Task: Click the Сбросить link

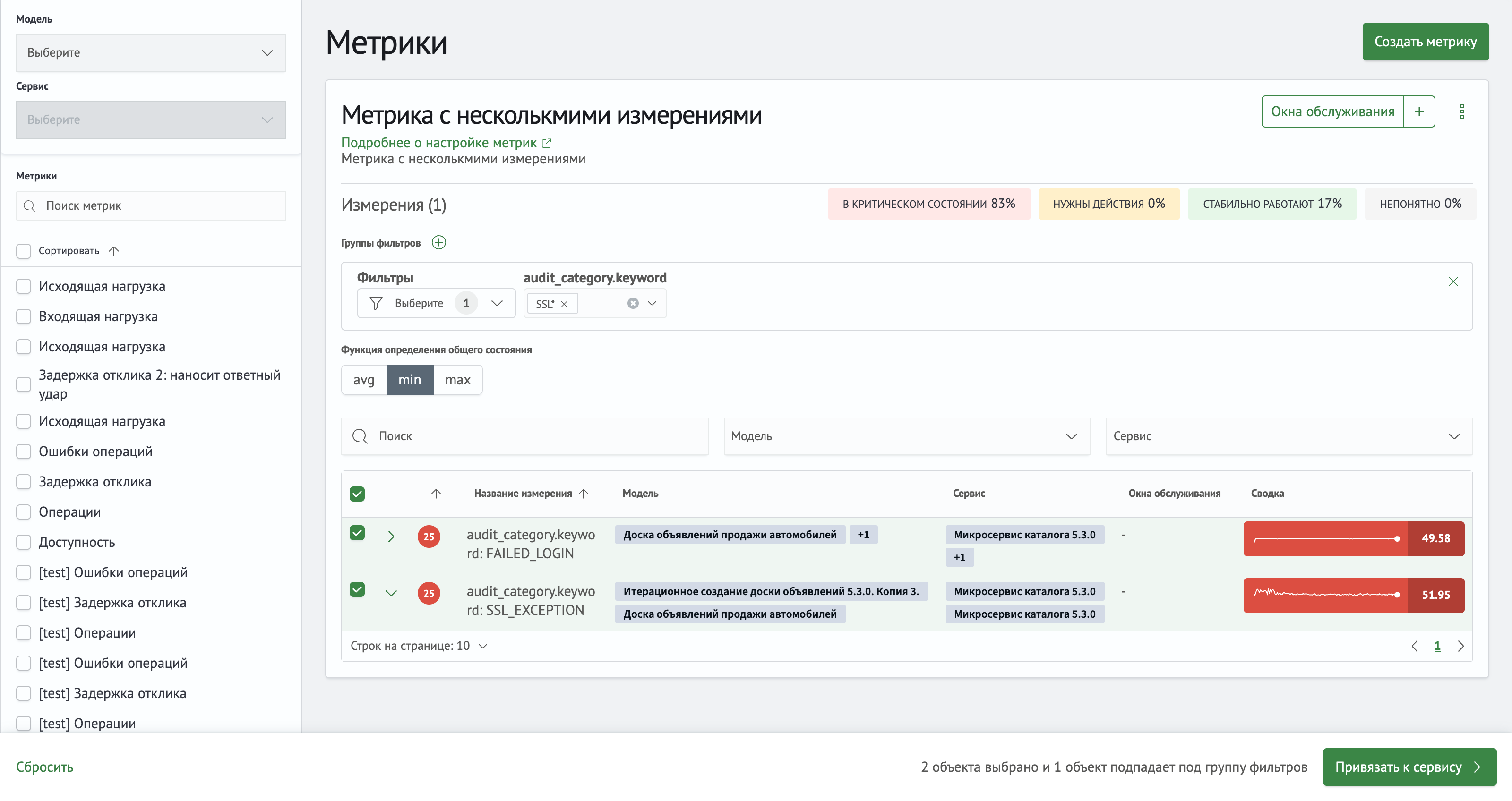Action: coord(44,767)
